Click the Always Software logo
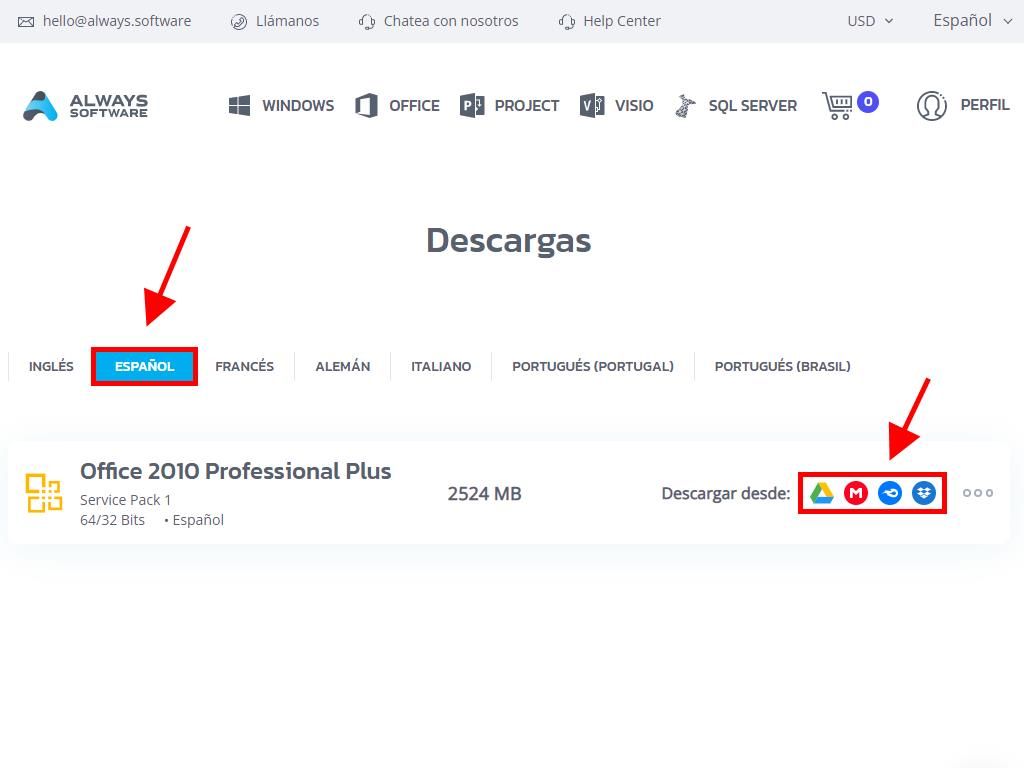The image size is (1024, 768). tap(86, 105)
